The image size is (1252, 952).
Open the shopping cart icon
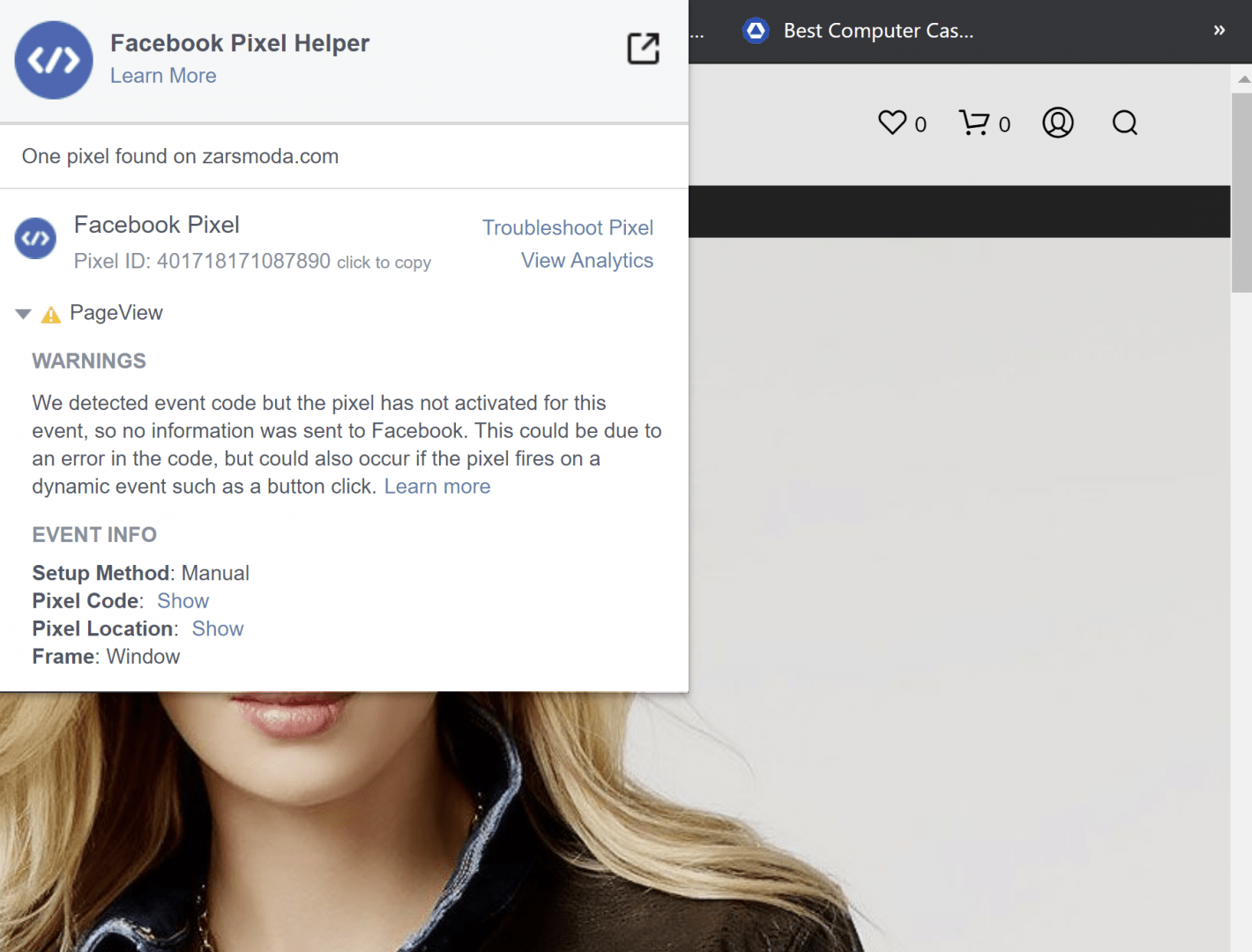pos(974,122)
